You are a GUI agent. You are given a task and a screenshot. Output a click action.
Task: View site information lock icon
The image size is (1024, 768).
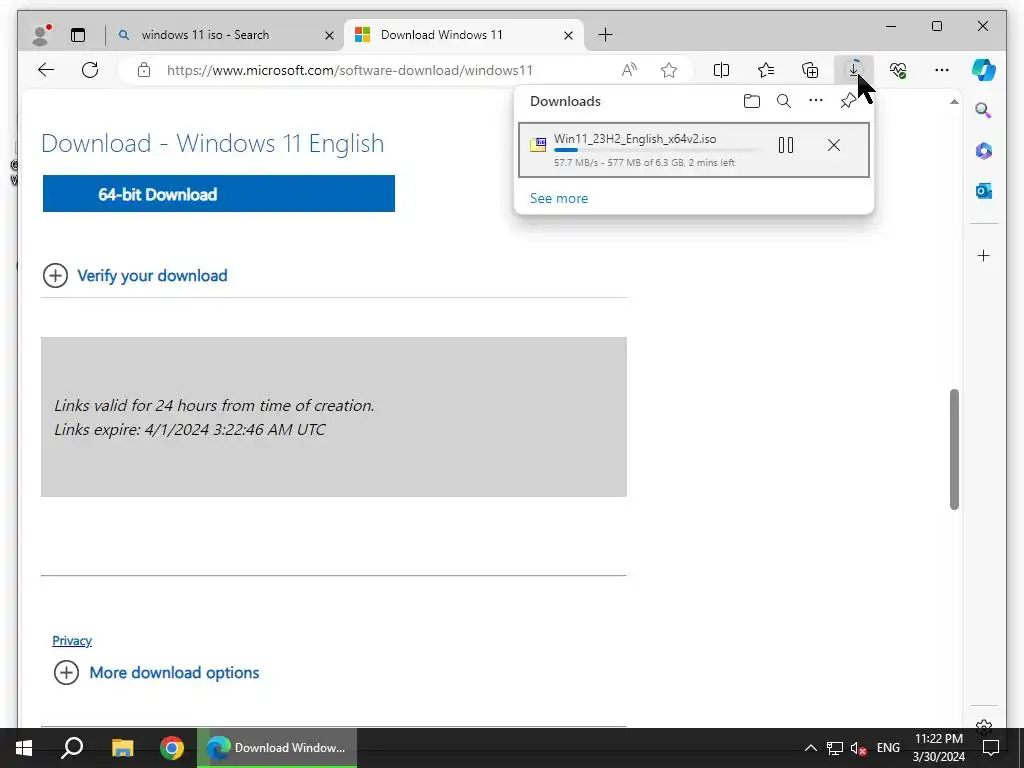tap(144, 70)
